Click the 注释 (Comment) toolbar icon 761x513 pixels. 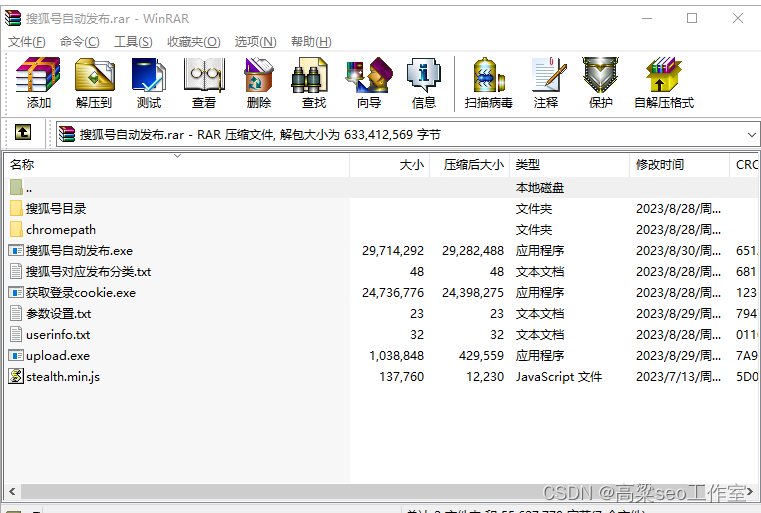[x=549, y=75]
